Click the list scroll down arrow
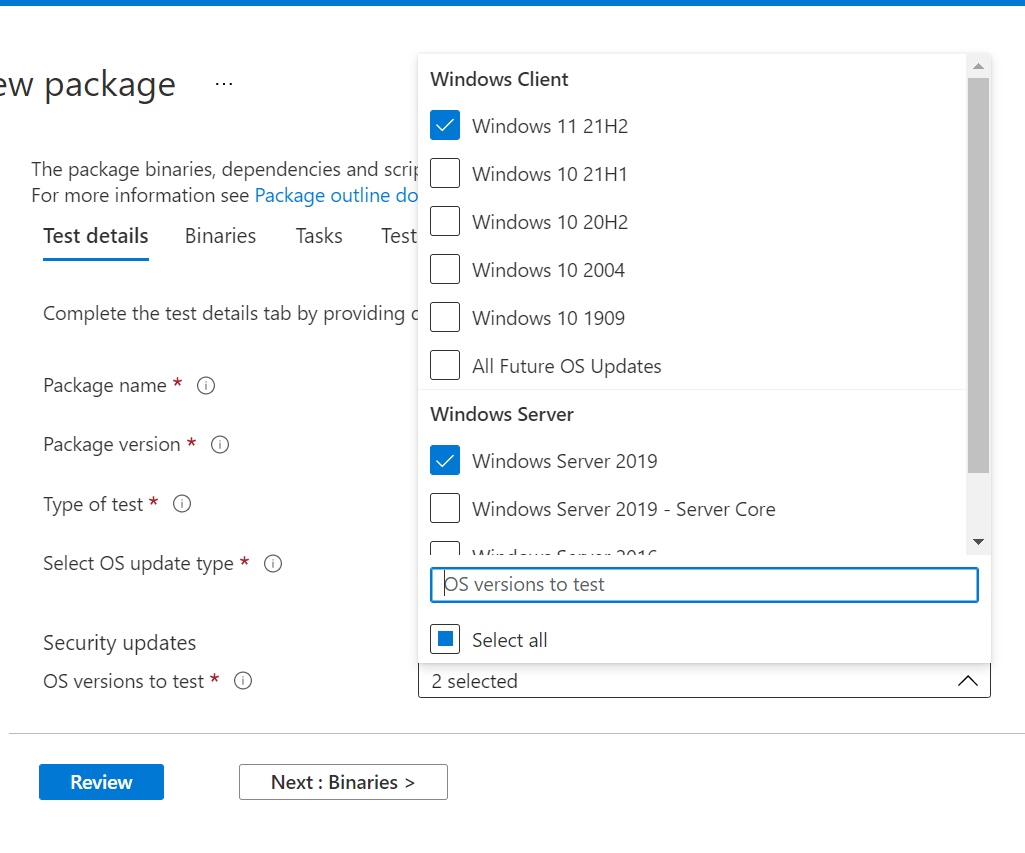This screenshot has width=1025, height=853. click(978, 541)
